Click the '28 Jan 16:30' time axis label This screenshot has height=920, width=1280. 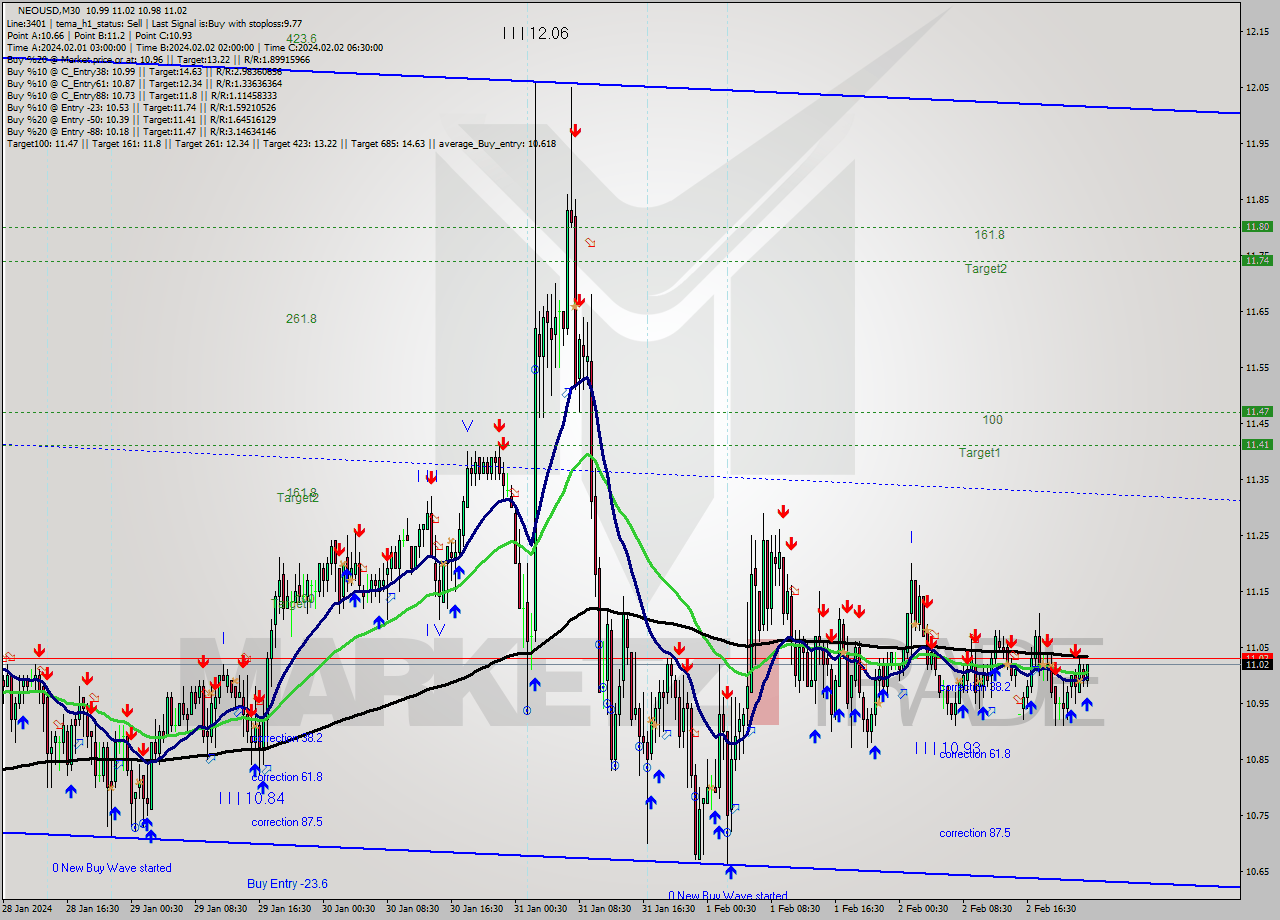[91, 909]
